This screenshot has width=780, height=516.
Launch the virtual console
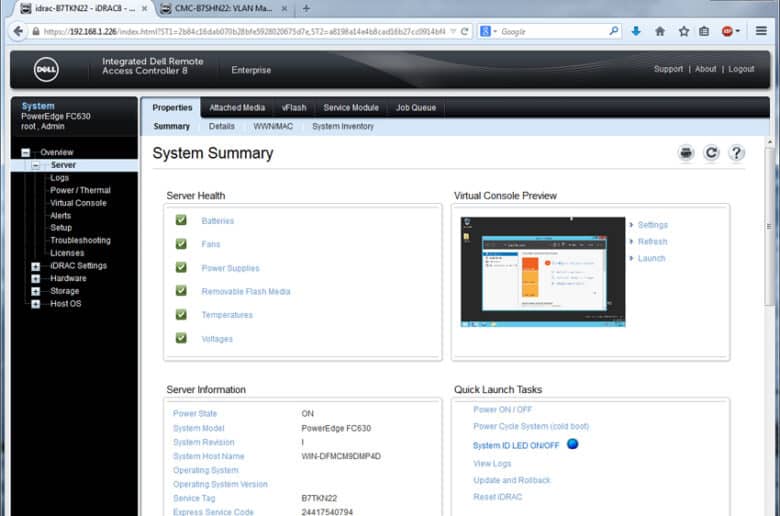click(x=651, y=258)
